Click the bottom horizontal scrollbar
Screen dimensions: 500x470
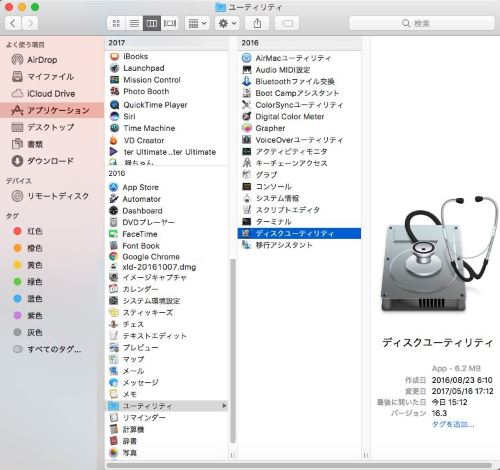click(x=299, y=465)
